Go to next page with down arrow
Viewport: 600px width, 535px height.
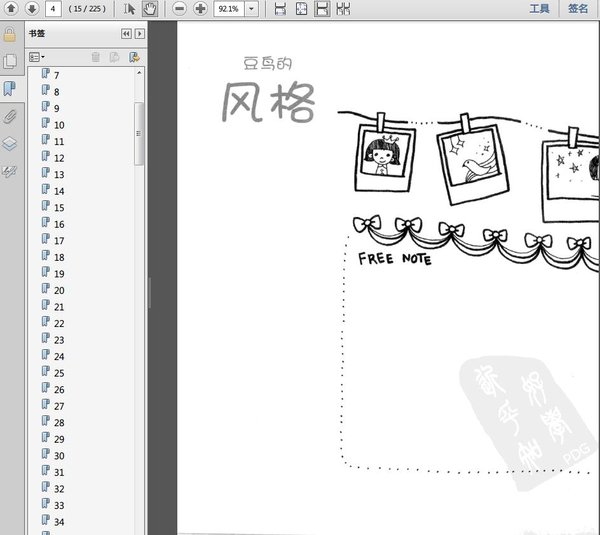(32, 8)
